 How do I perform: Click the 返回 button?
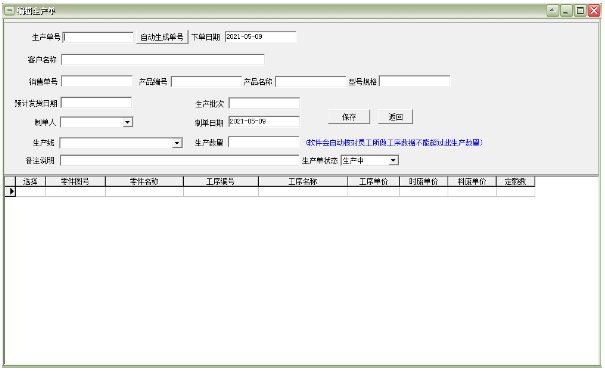click(395, 117)
